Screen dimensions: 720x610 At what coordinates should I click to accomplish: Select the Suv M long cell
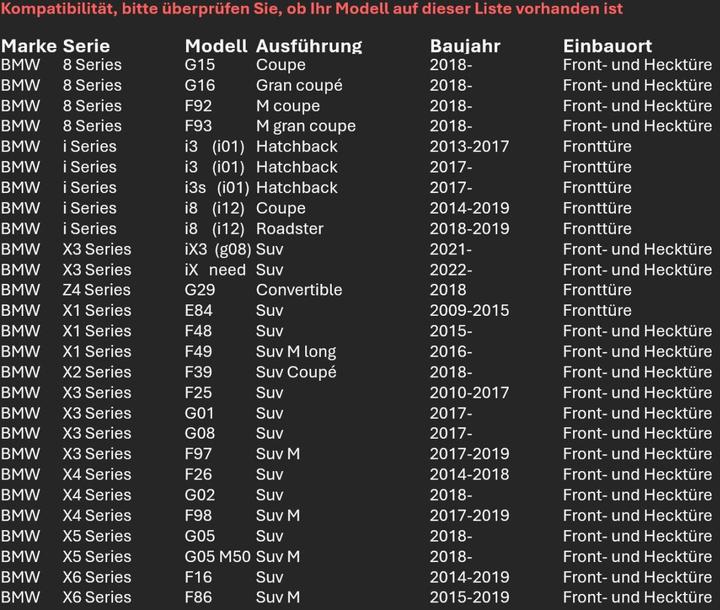pos(296,351)
